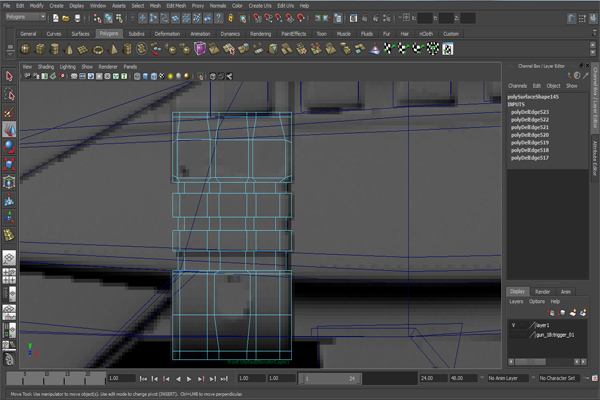Play animation forwards

pyautogui.click(x=189, y=379)
